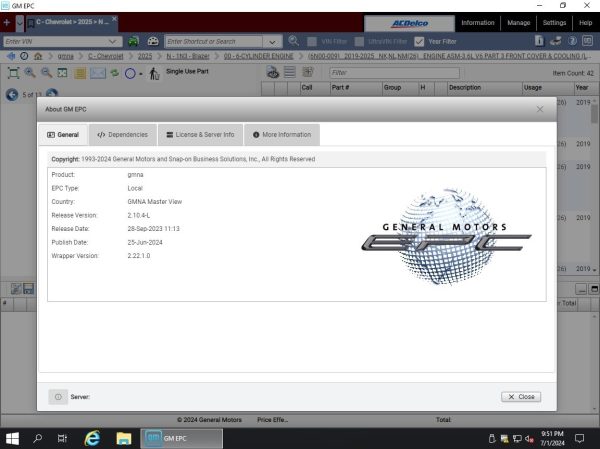This screenshot has height=449, width=600.
Task: Click the zoom in magnifier icon
Action: (x=30, y=72)
